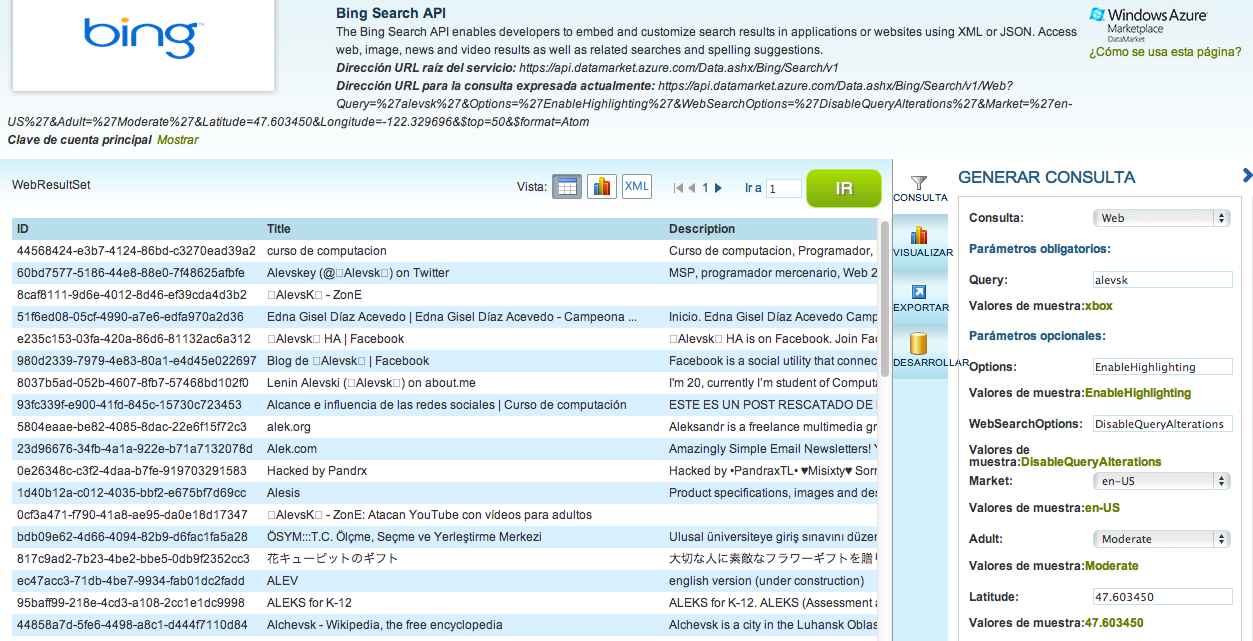Image resolution: width=1253 pixels, height=641 pixels.
Task: Collapse the Generar Consulta panel
Action: 1246,176
